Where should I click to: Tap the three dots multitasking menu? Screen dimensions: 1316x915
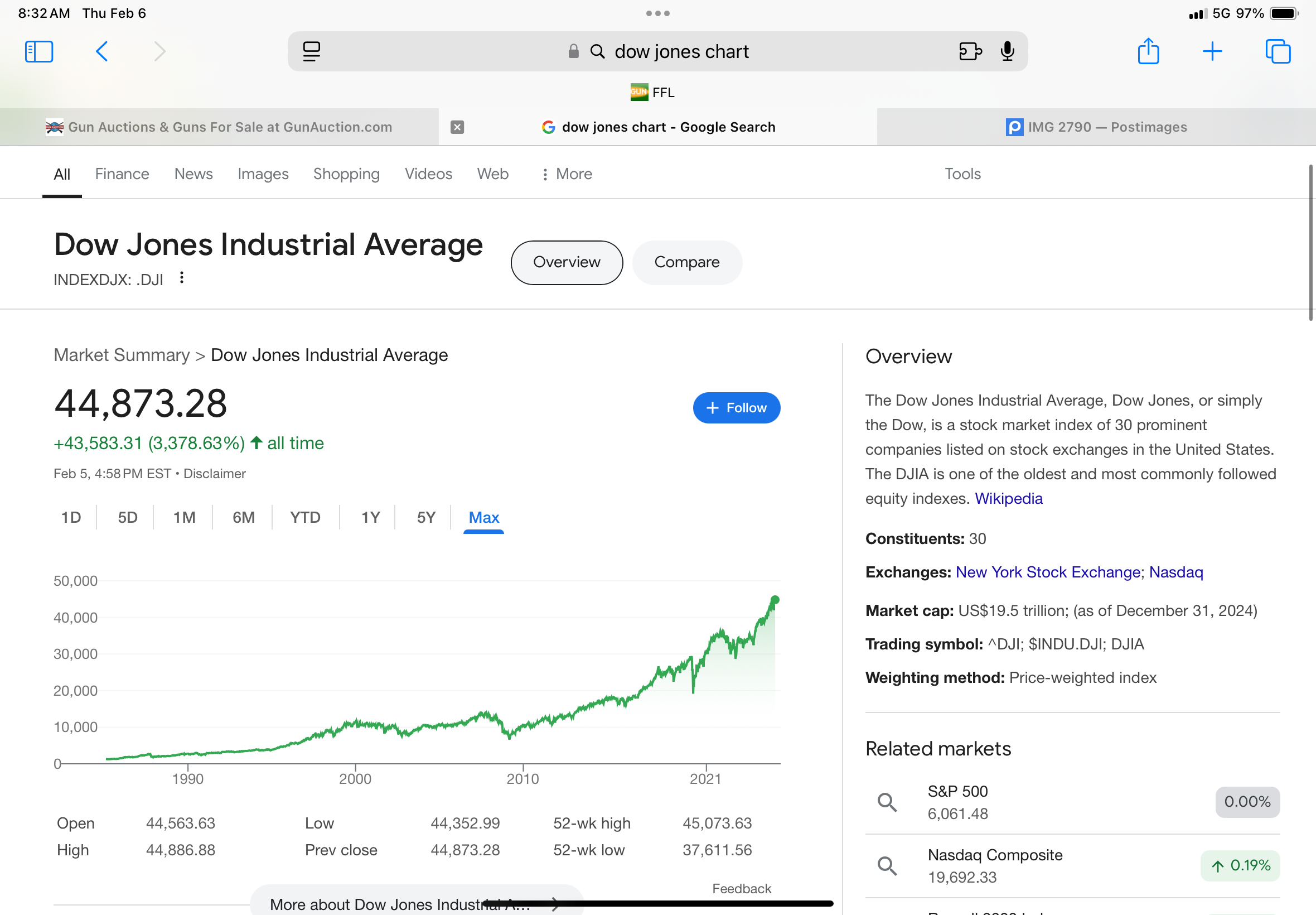657,13
